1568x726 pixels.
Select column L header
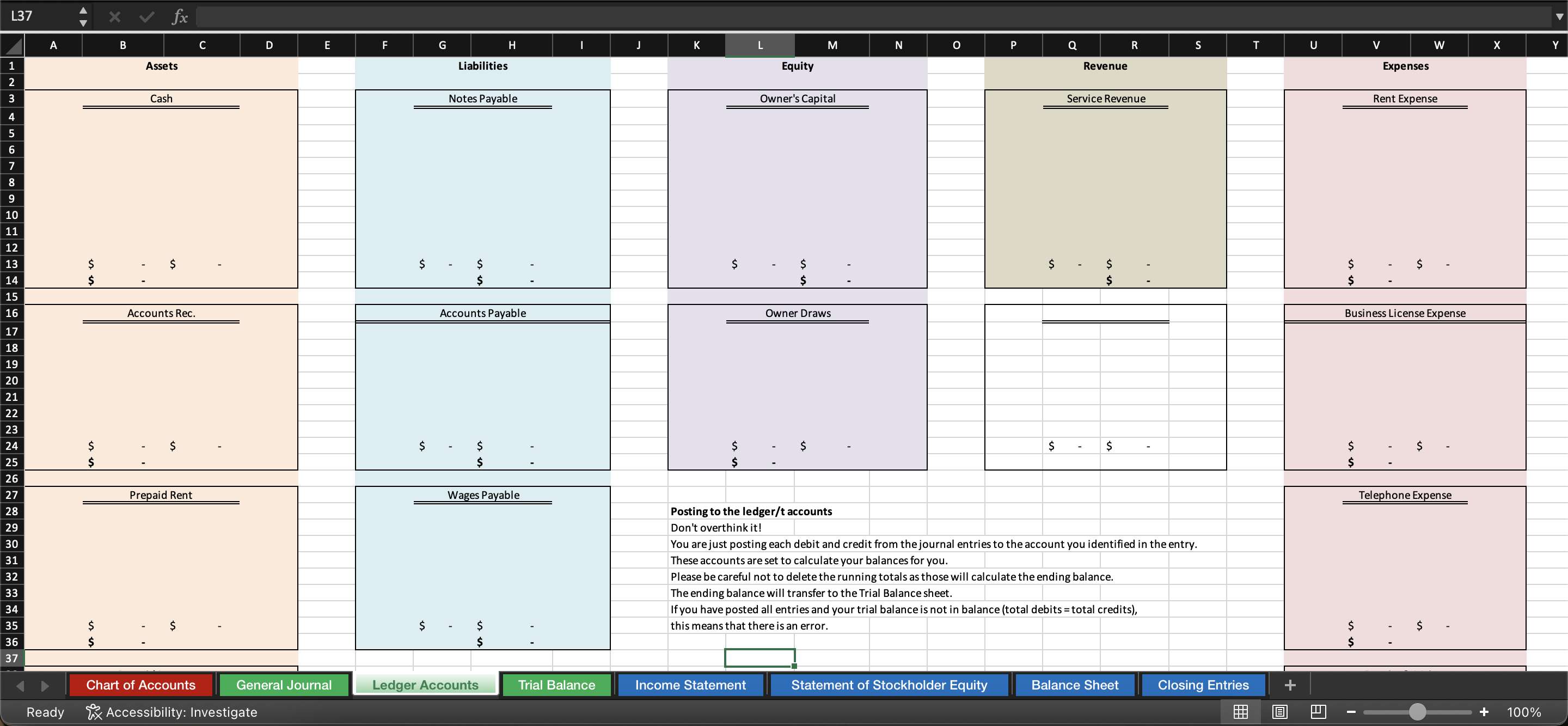(x=759, y=45)
